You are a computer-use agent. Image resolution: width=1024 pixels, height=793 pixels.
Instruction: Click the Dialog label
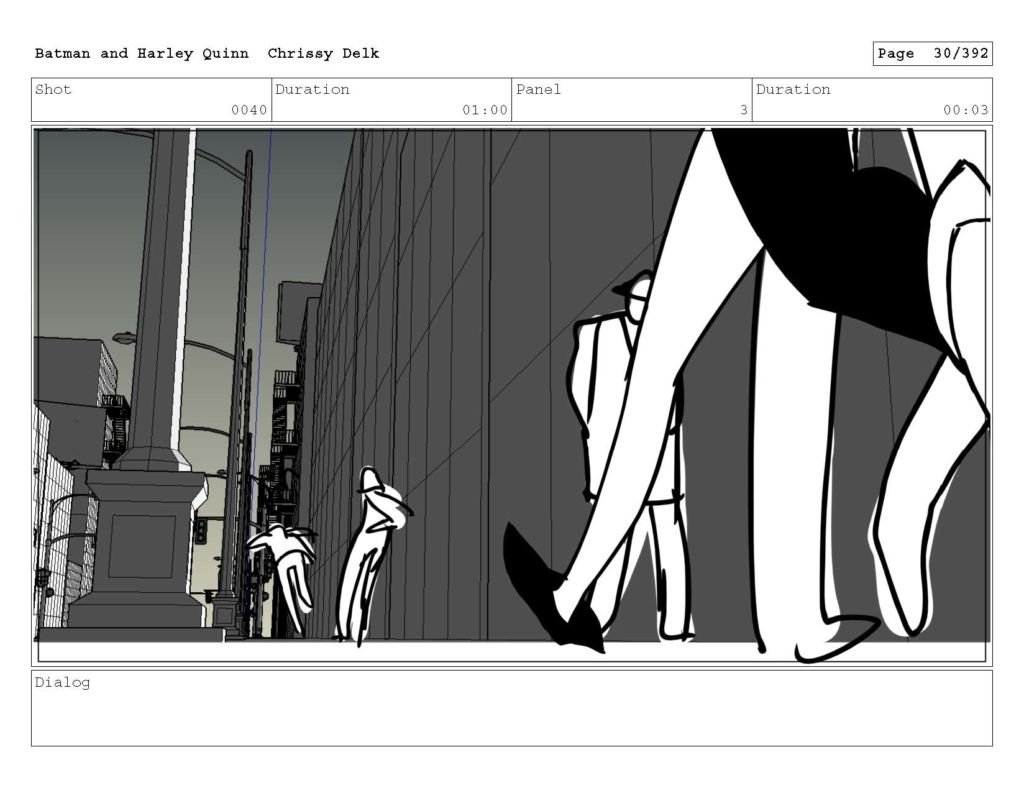[x=62, y=683]
